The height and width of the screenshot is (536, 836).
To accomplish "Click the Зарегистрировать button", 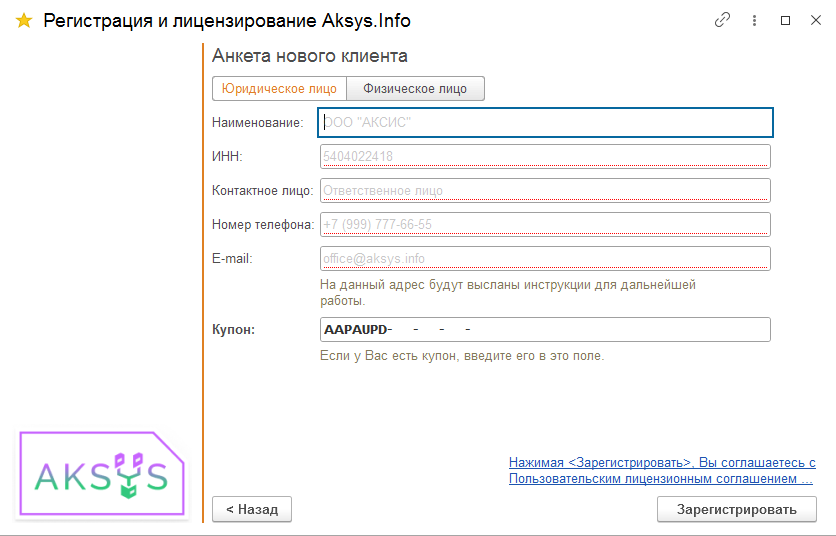I will click(737, 509).
